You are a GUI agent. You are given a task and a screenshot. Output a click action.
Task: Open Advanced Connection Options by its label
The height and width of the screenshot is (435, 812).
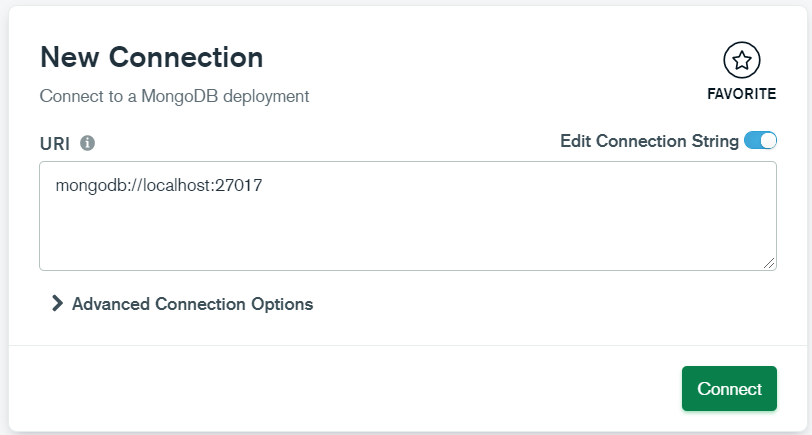[192, 304]
